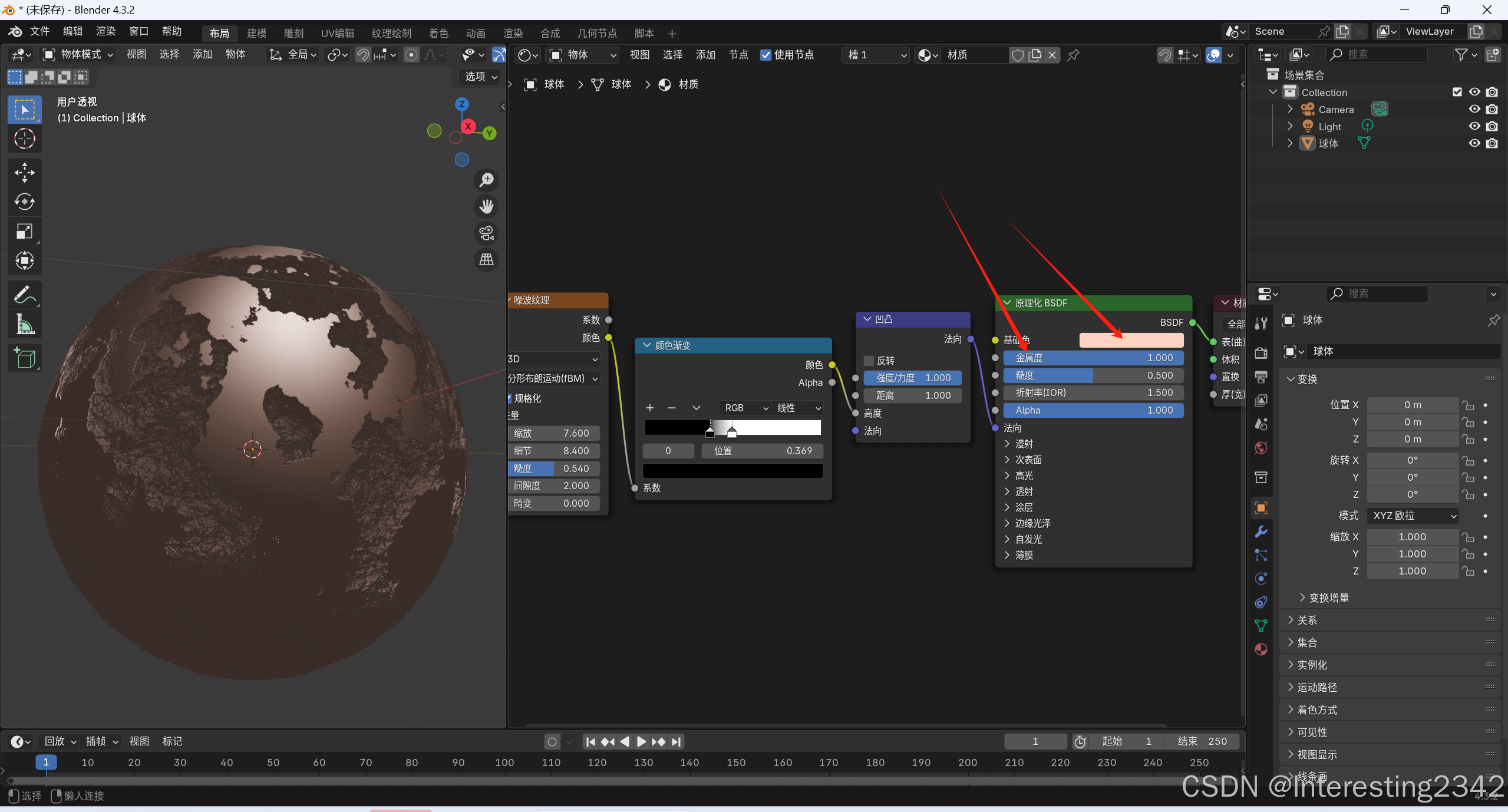Open the Modifier wrench properties tab
This screenshot has width=1508, height=812.
tap(1261, 532)
